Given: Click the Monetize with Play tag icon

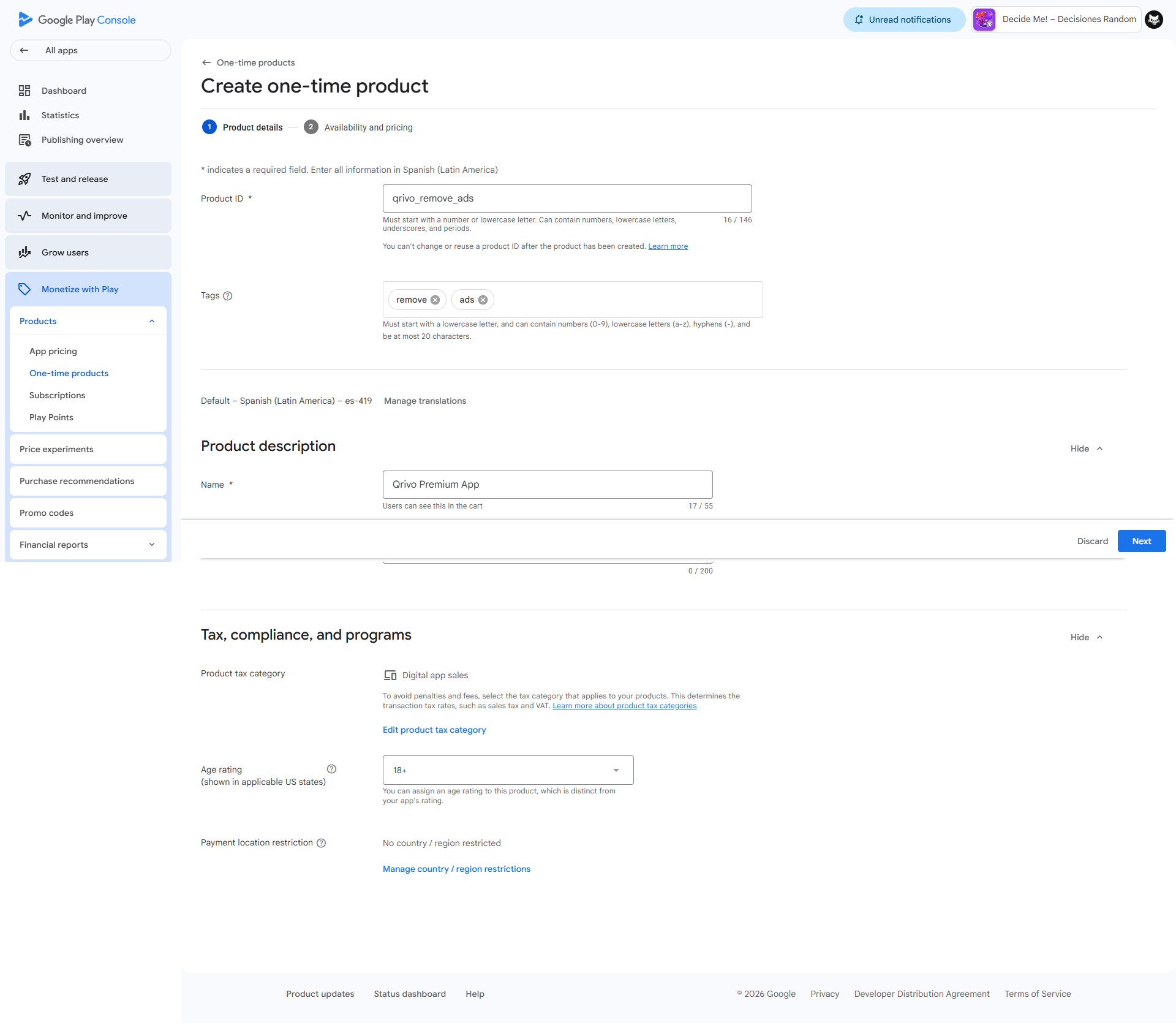Looking at the screenshot, I should click(x=24, y=289).
